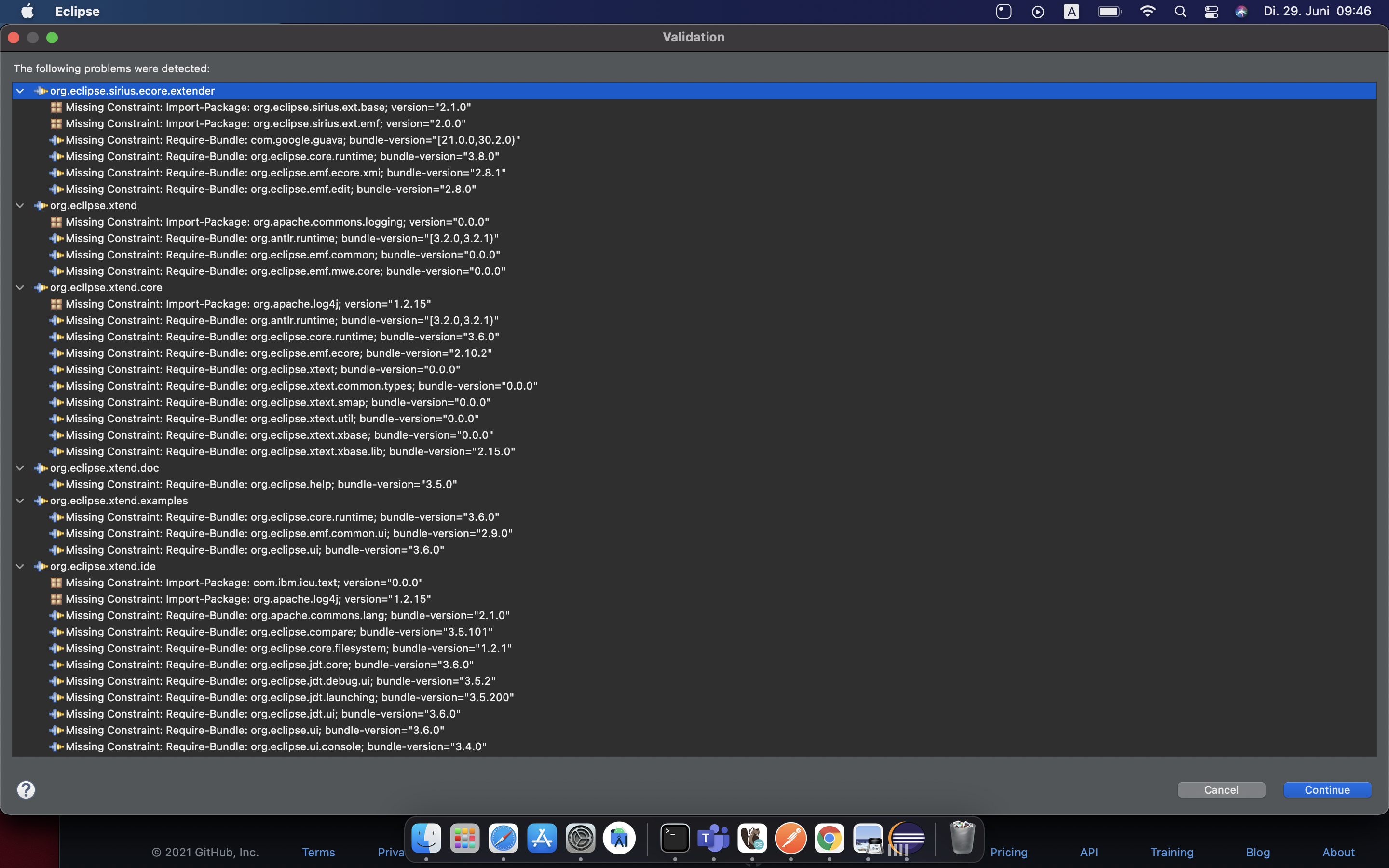Image resolution: width=1389 pixels, height=868 pixels.
Task: Click the Siri icon in the menu bar
Action: pos(1241,11)
